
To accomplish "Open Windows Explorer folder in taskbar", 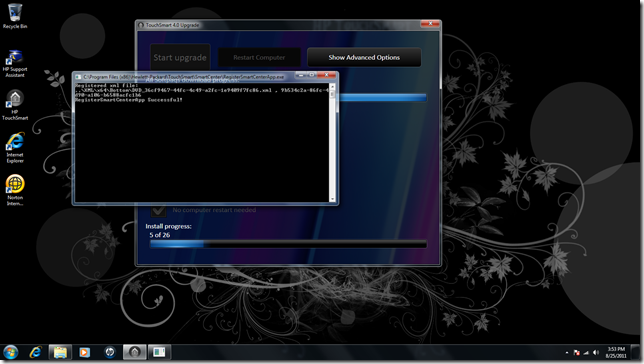I will pyautogui.click(x=60, y=352).
